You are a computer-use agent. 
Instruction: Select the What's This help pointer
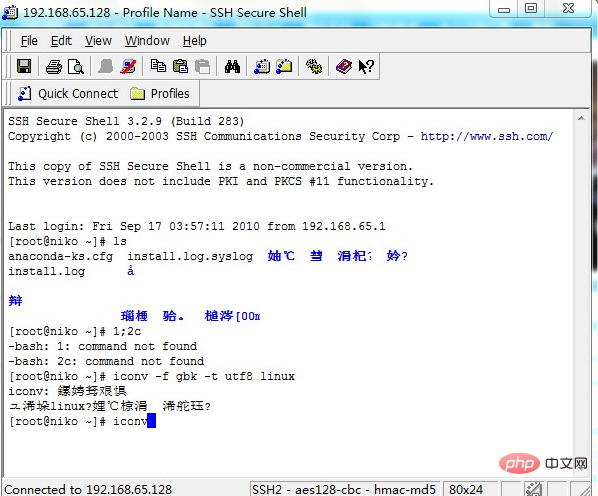click(366, 67)
